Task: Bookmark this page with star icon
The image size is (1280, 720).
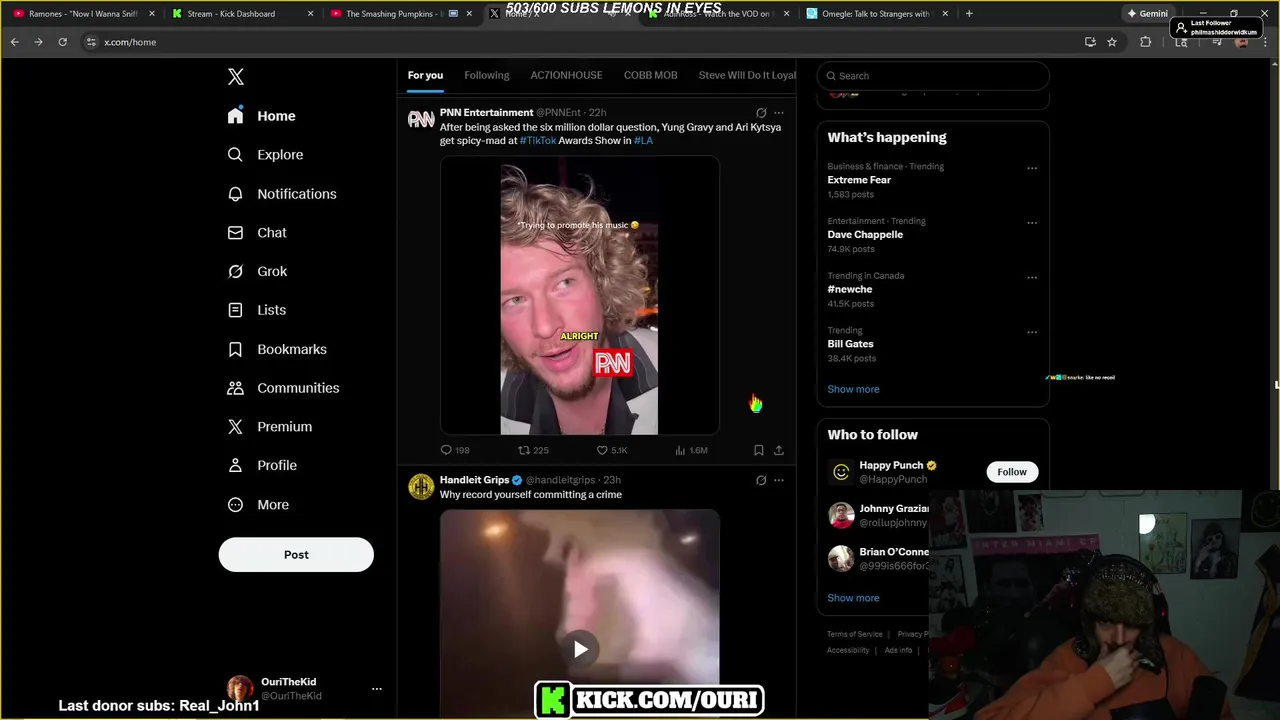Action: coord(1111,42)
